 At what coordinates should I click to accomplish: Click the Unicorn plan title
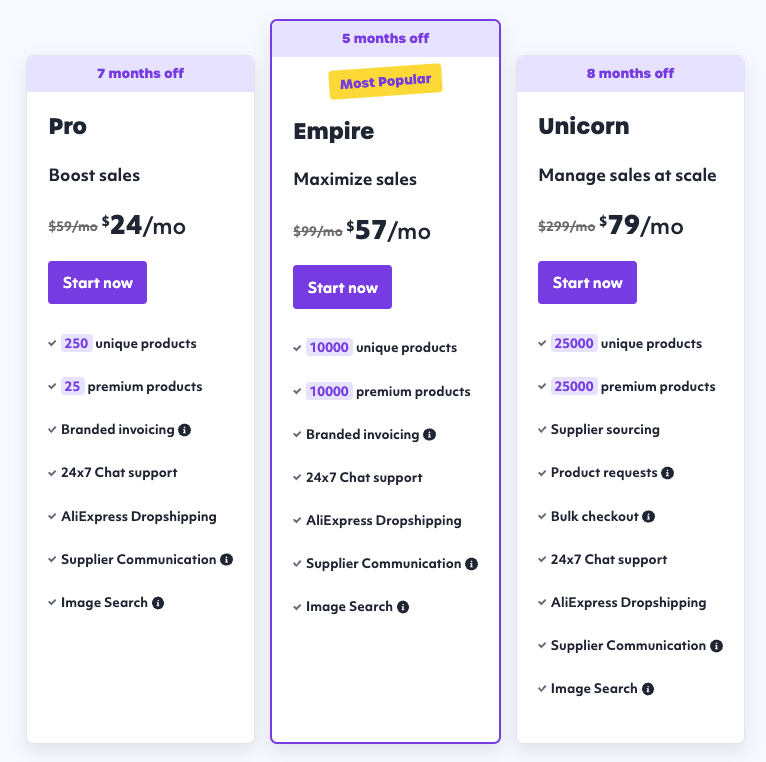[x=584, y=126]
